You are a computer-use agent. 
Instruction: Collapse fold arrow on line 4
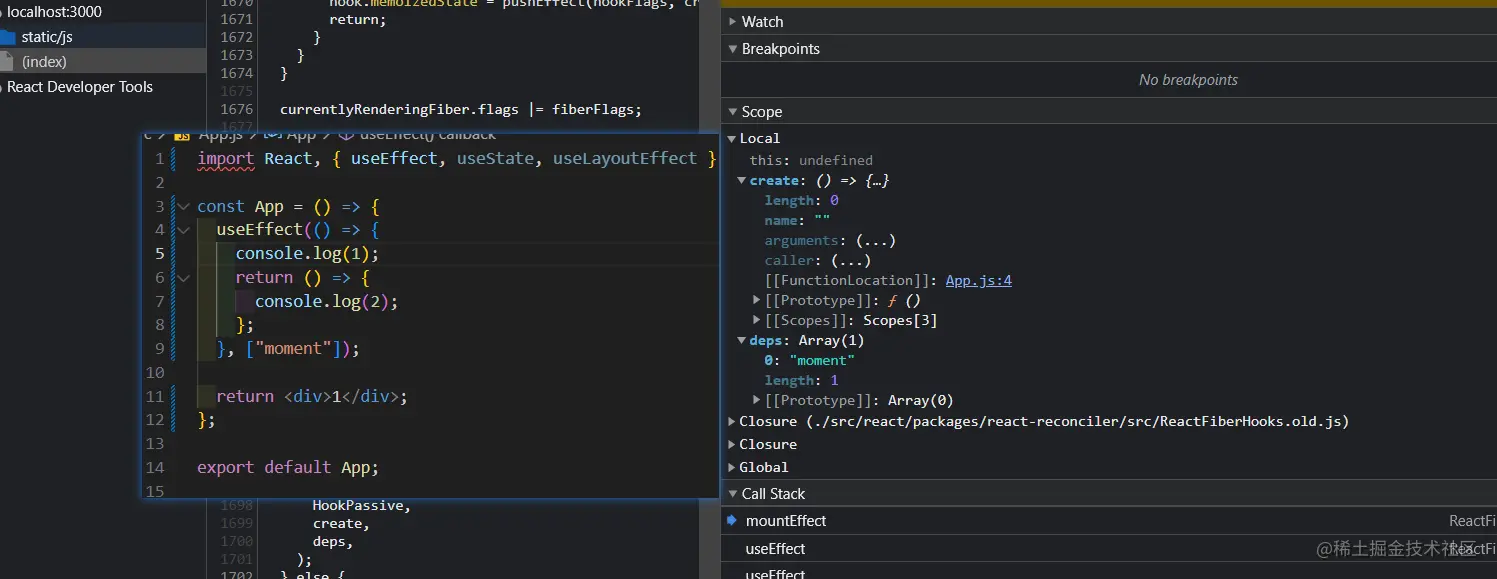point(183,230)
